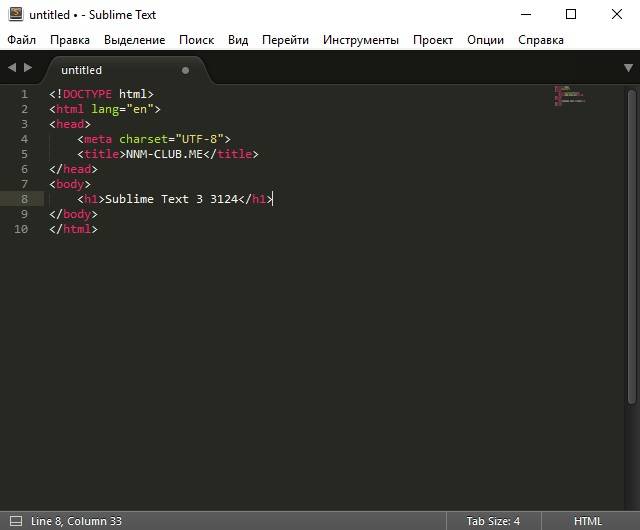The image size is (640, 530).
Task: Toggle the side bar panel switcher icon
Action: click(x=16, y=521)
